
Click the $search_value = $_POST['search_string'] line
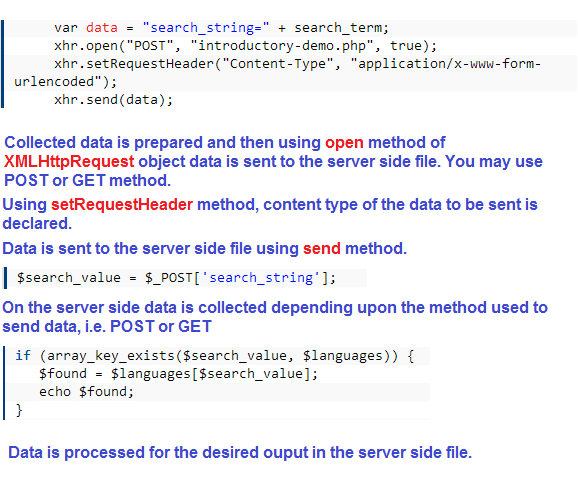176,278
